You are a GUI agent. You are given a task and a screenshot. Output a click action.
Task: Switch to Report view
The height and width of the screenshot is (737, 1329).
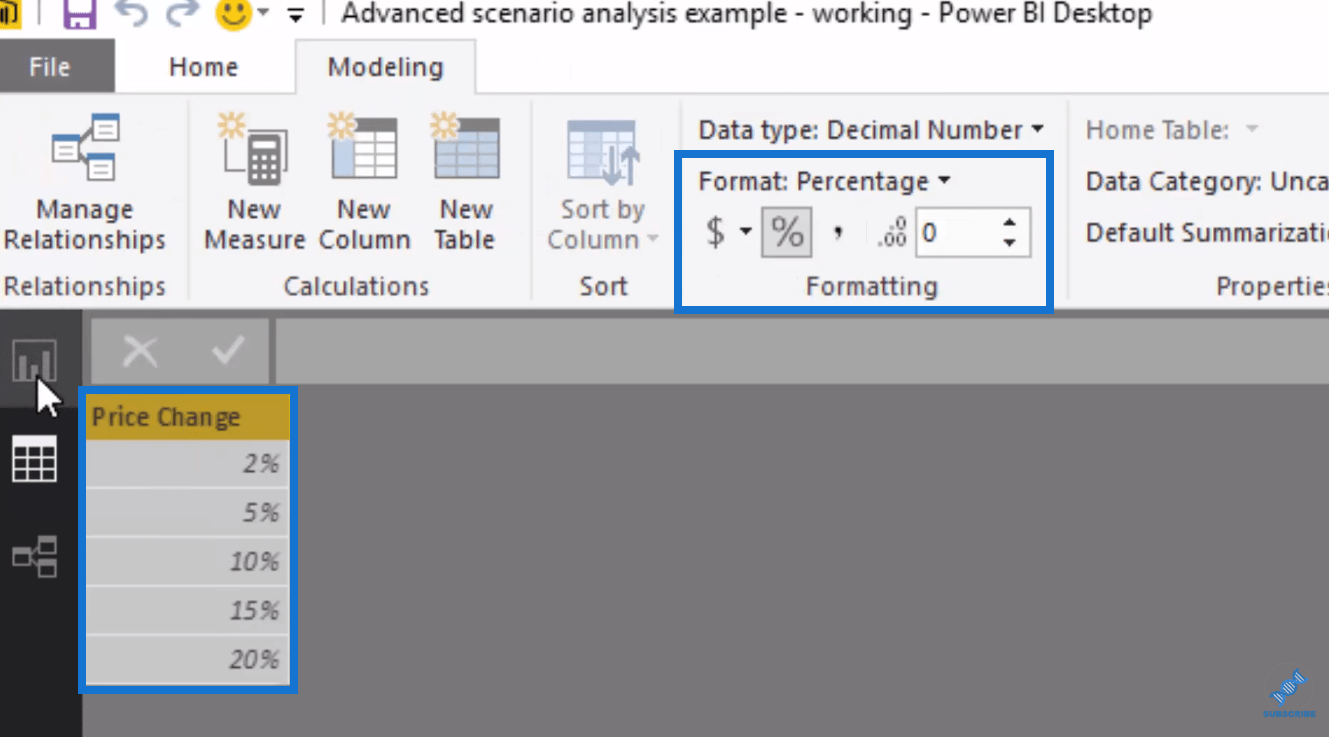(35, 361)
